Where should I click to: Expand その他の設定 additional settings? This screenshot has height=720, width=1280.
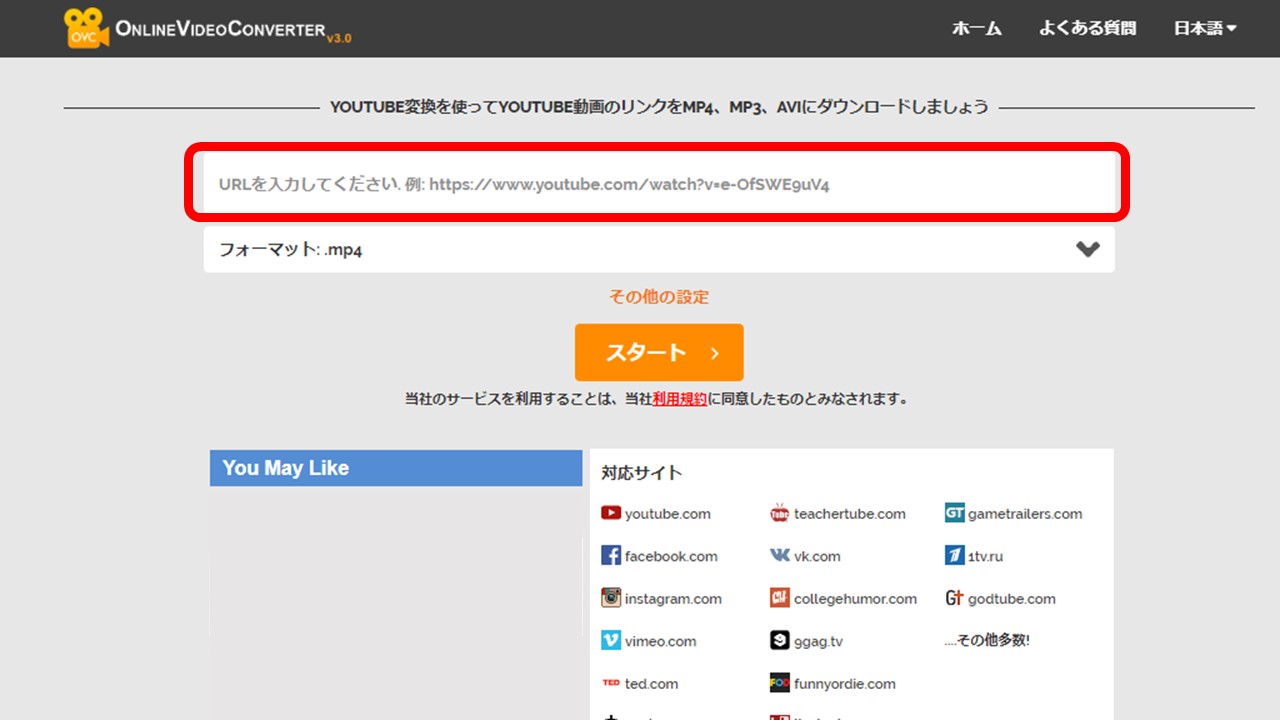coord(659,297)
